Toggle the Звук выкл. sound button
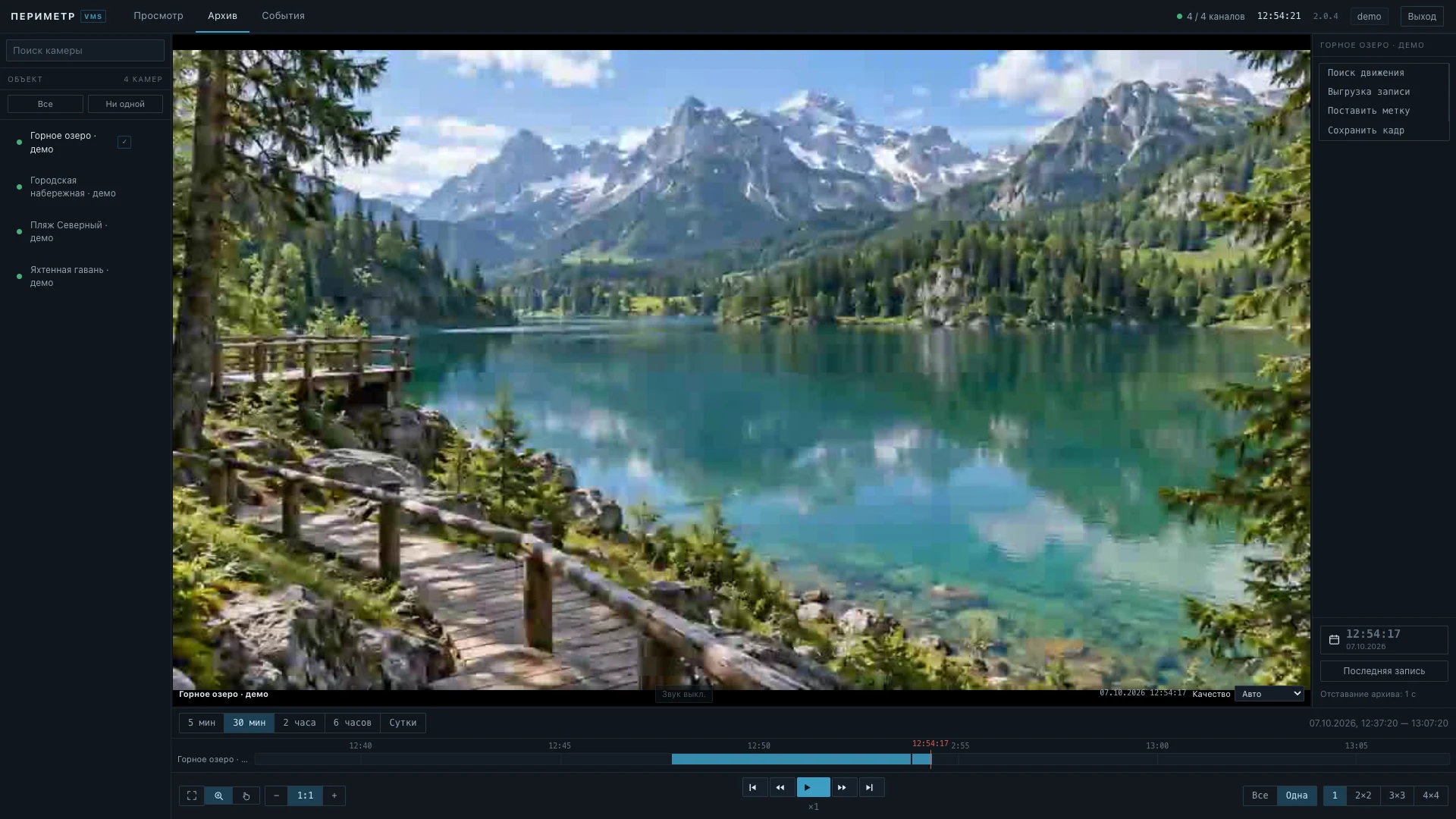Viewport: 1456px width, 819px height. coord(683,694)
